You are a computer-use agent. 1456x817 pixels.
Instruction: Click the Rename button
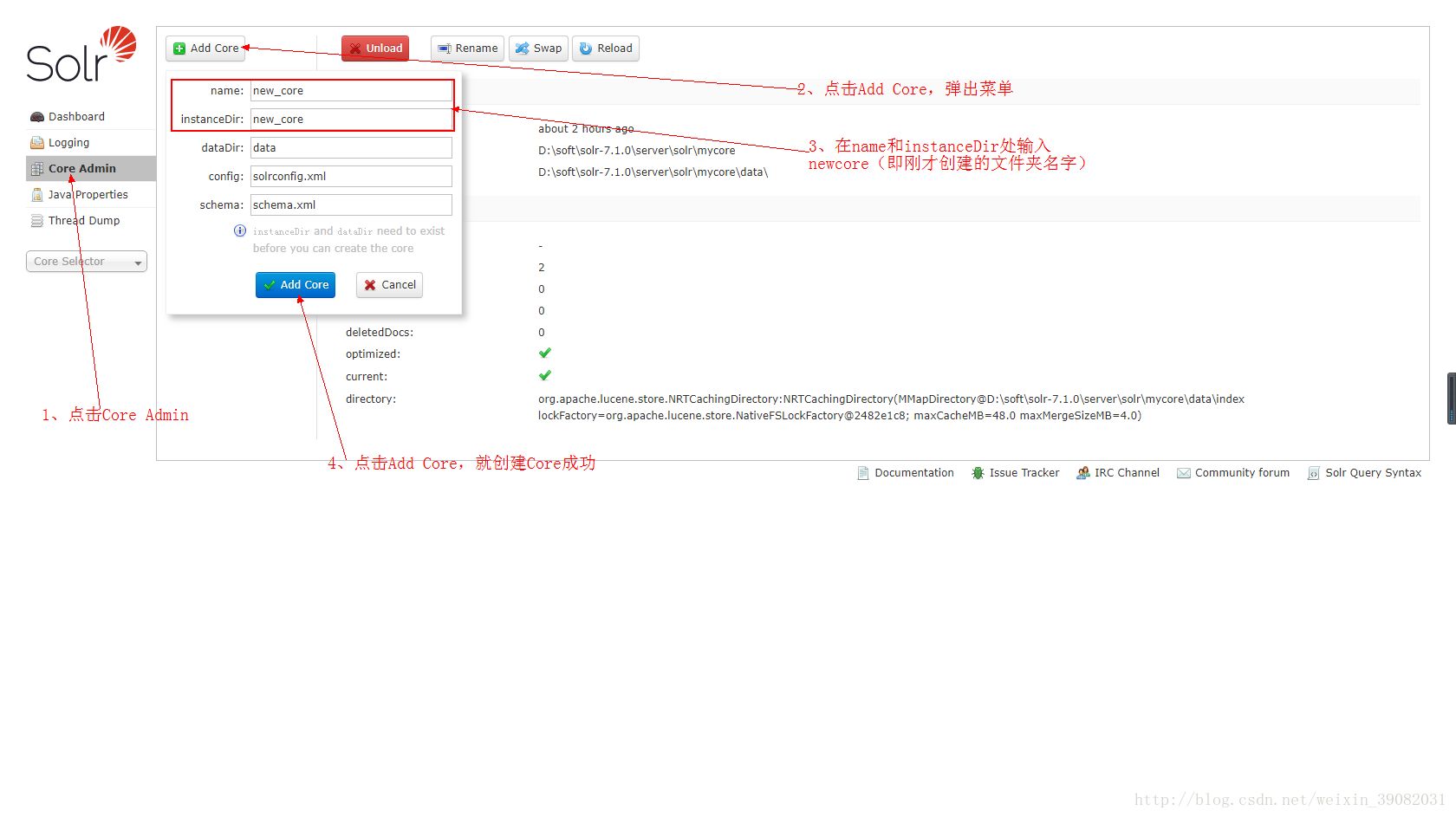click(468, 49)
